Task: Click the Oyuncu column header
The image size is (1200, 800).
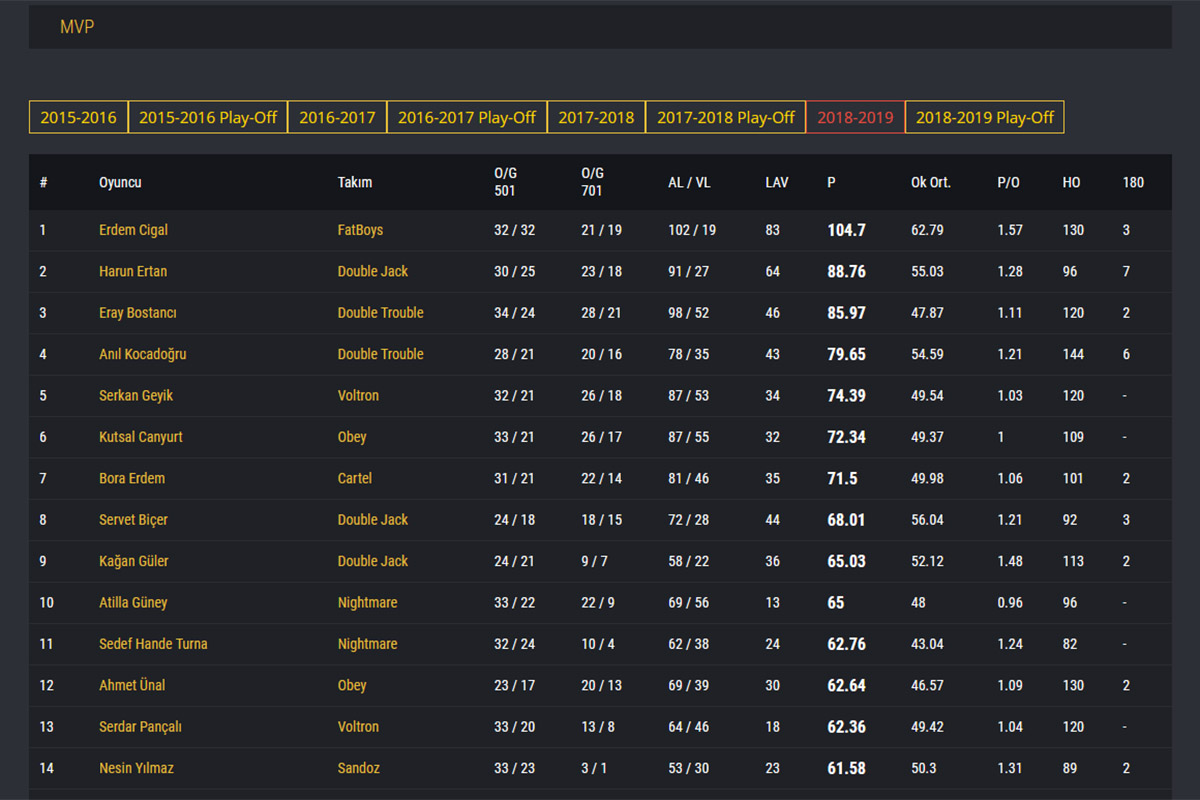Action: (x=120, y=183)
